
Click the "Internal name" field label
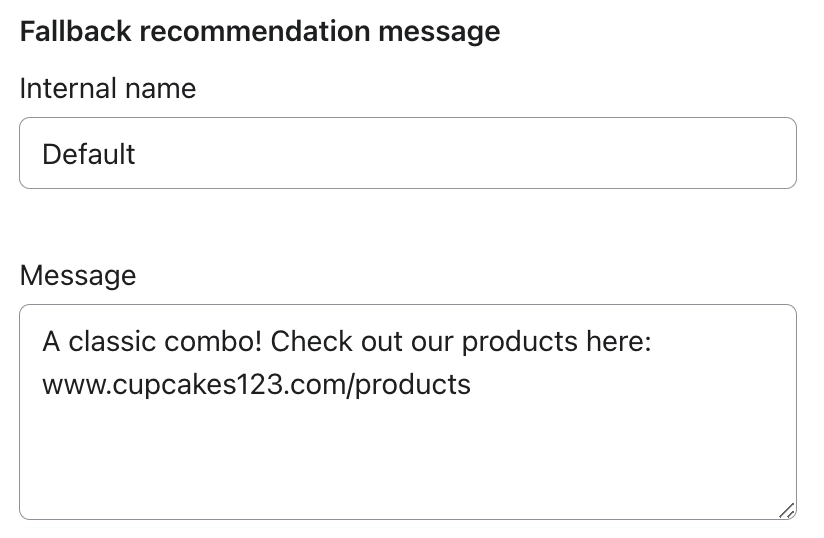click(108, 88)
